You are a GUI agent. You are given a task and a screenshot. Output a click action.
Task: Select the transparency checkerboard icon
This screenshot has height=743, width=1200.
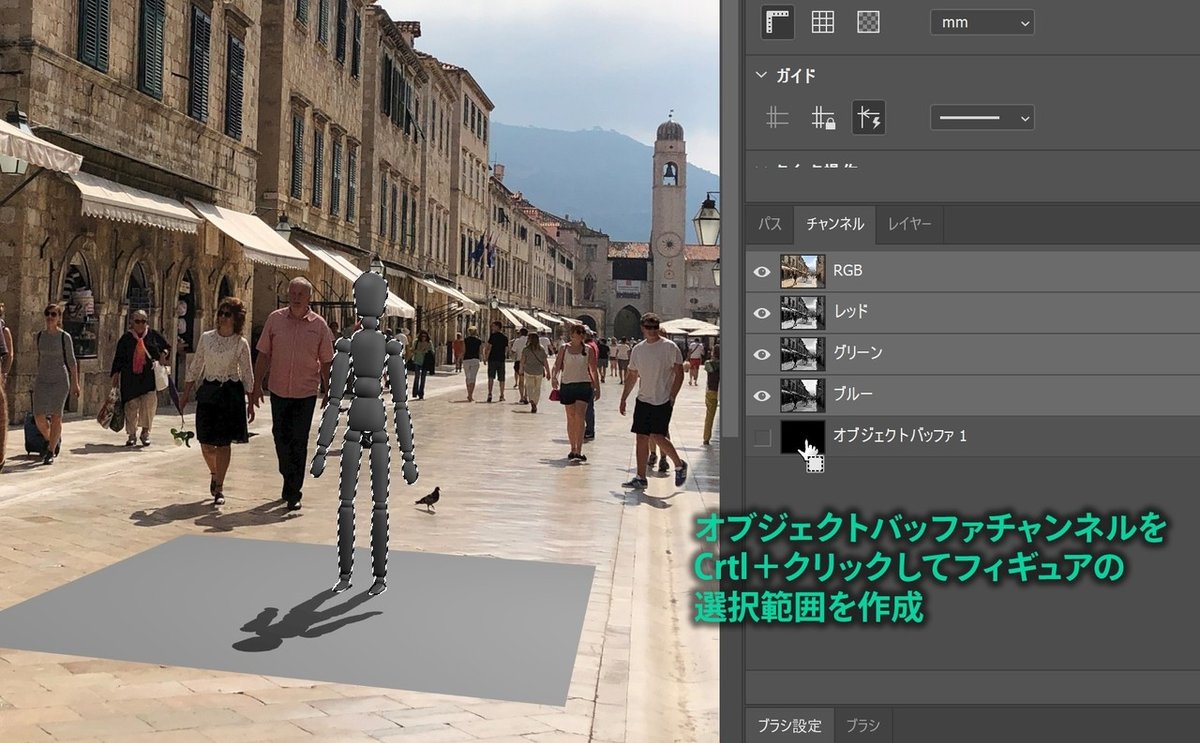[867, 22]
